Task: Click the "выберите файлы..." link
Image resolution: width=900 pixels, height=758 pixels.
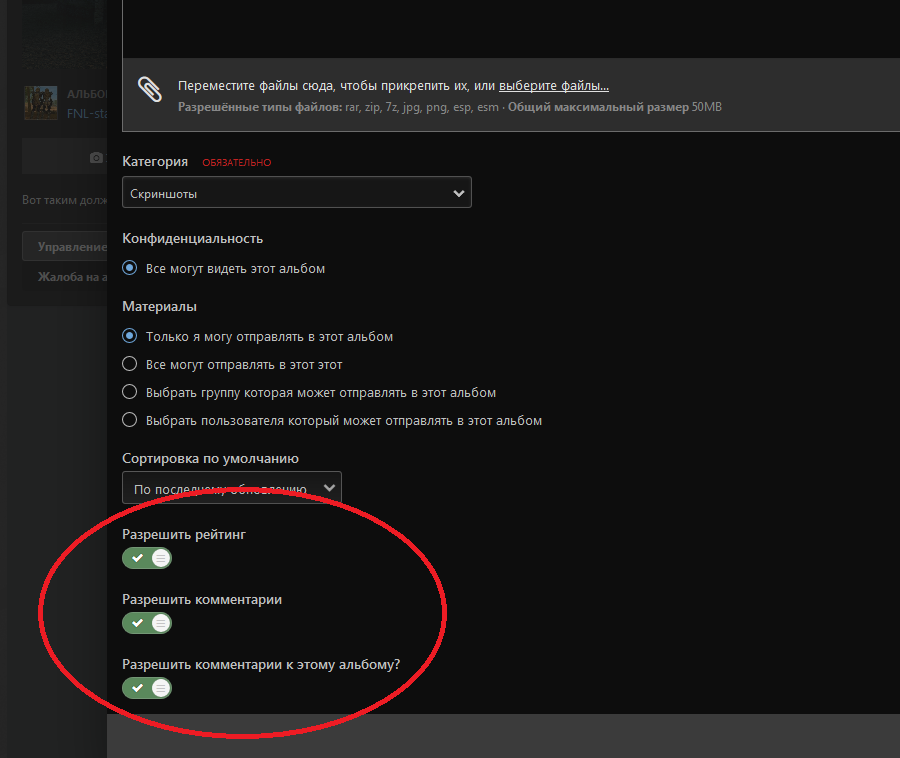Action: (x=553, y=86)
